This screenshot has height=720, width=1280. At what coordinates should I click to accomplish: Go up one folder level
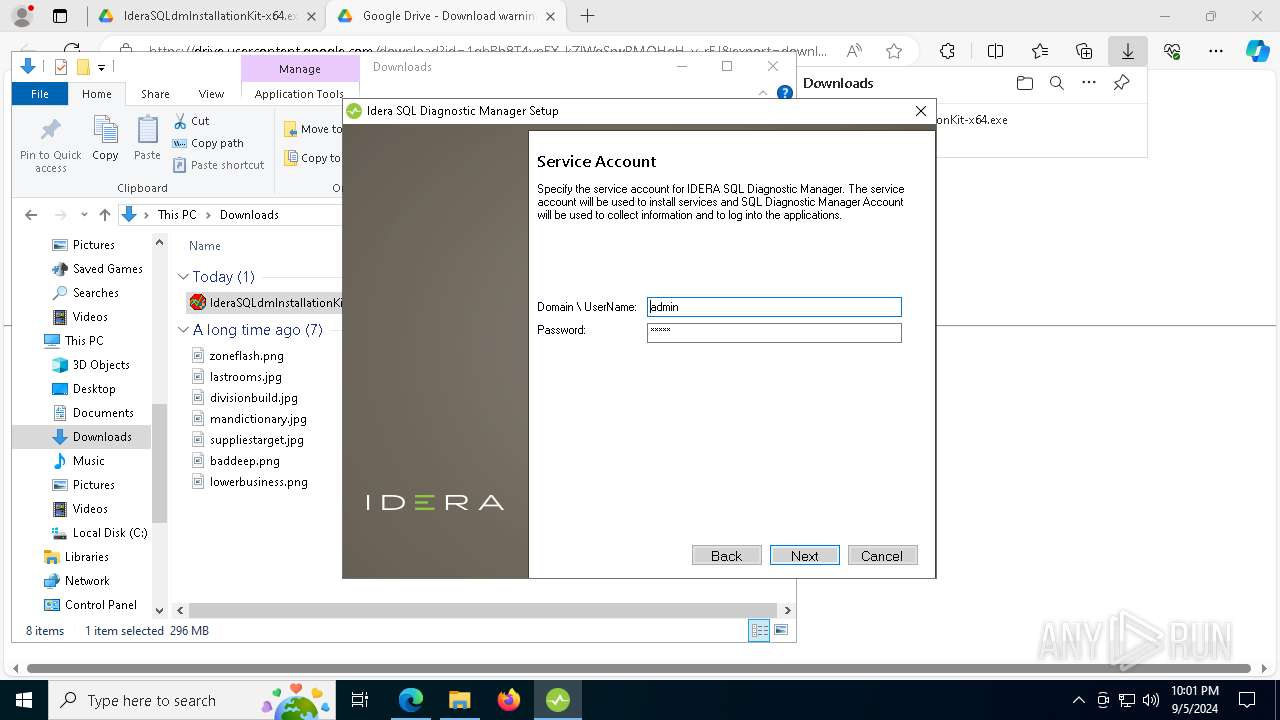[105, 215]
